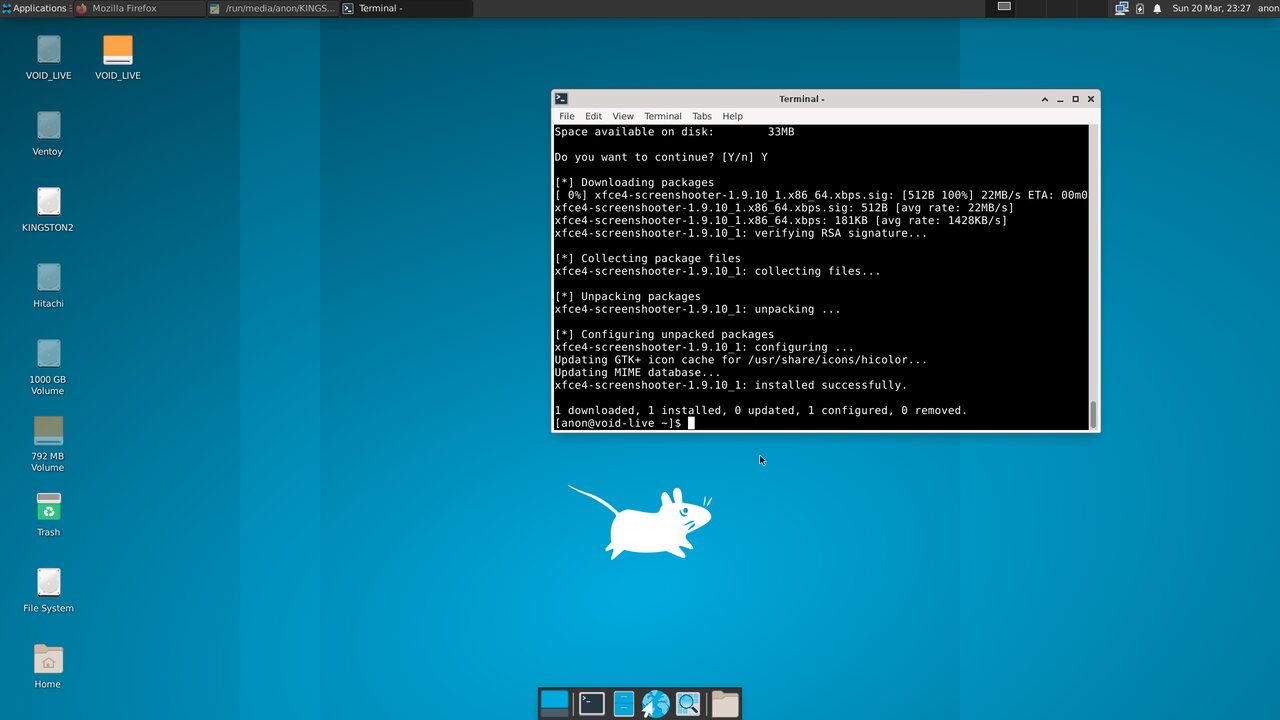Select the Hitachi drive desktop icon
1280x720 pixels.
(x=48, y=285)
